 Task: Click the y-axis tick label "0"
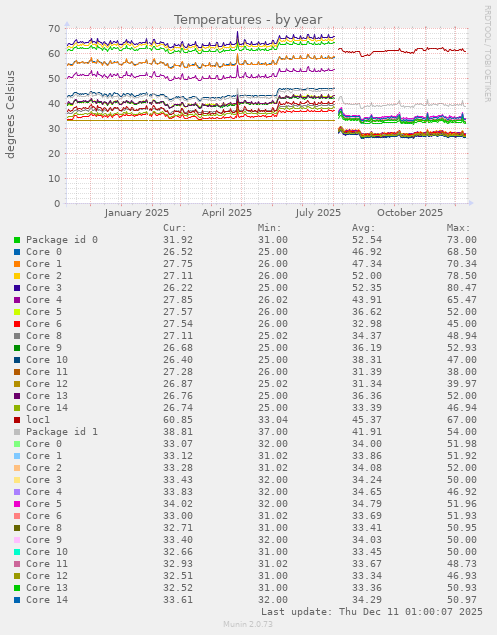(x=57, y=203)
